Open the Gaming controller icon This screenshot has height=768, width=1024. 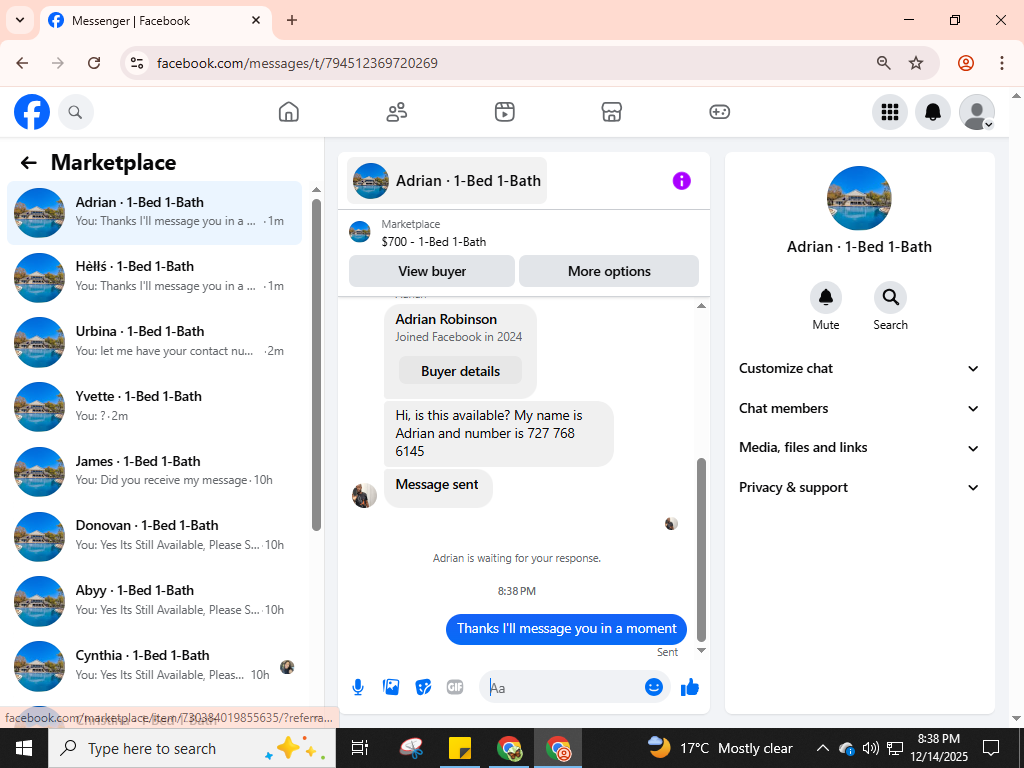[x=719, y=112]
